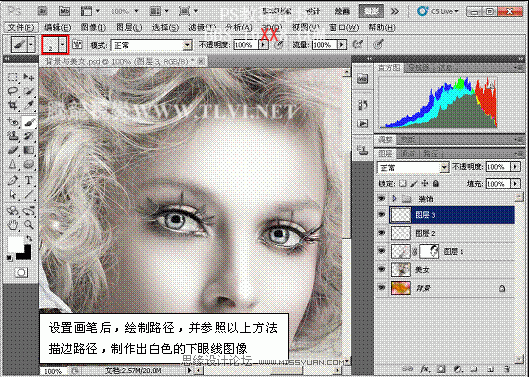Viewport: 529px width, 377px height.
Task: Select the Lasso tool
Action: pos(12,91)
